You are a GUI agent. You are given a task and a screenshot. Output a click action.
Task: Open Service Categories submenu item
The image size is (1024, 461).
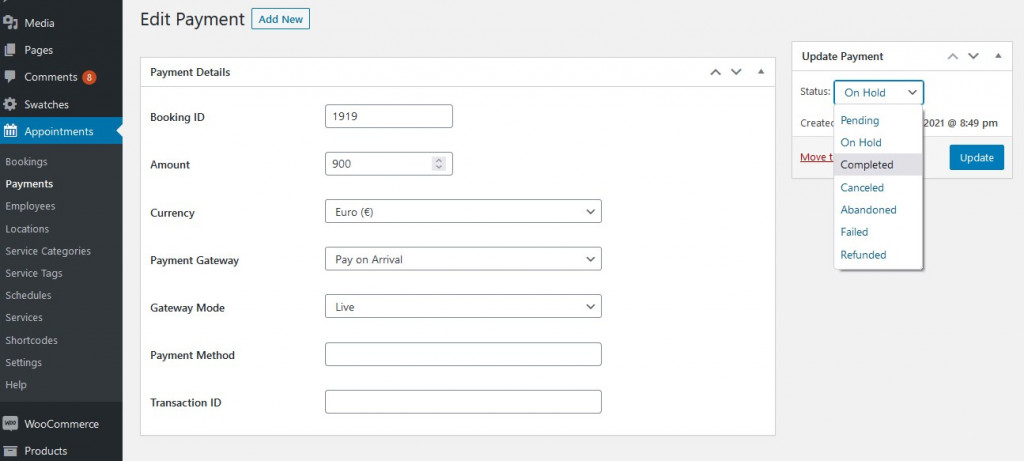click(x=48, y=251)
